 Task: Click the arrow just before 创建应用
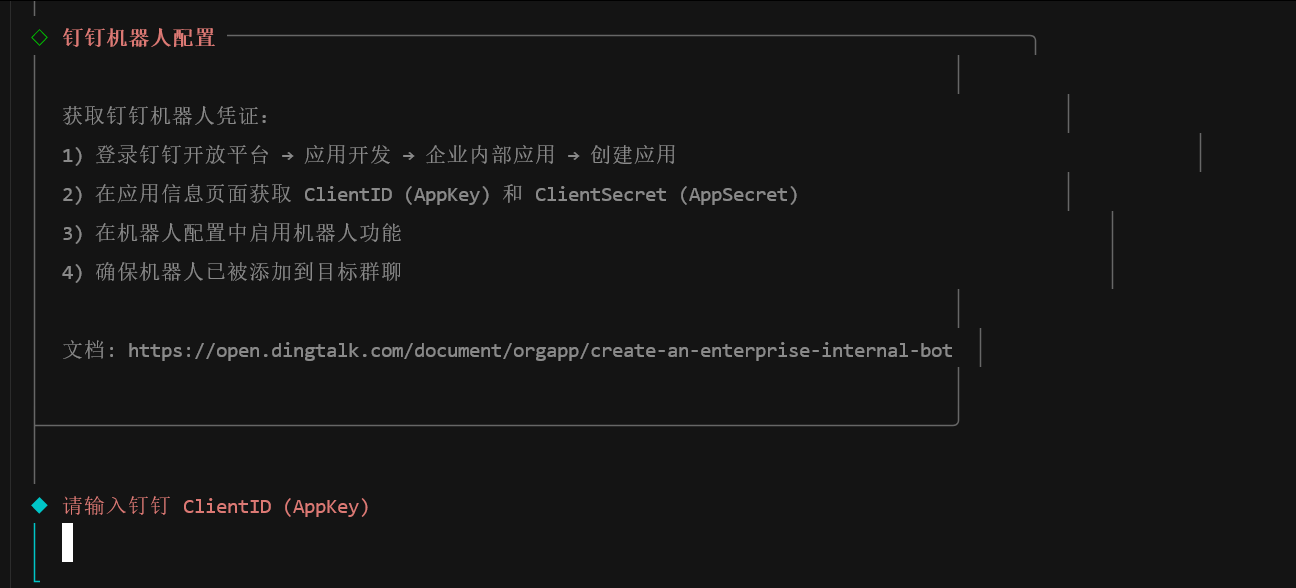coord(573,155)
